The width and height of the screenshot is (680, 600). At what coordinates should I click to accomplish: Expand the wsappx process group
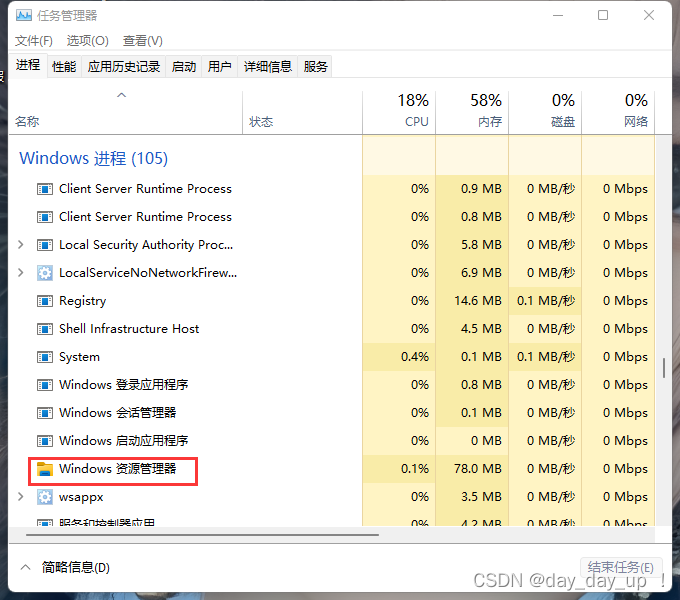pyautogui.click(x=20, y=497)
